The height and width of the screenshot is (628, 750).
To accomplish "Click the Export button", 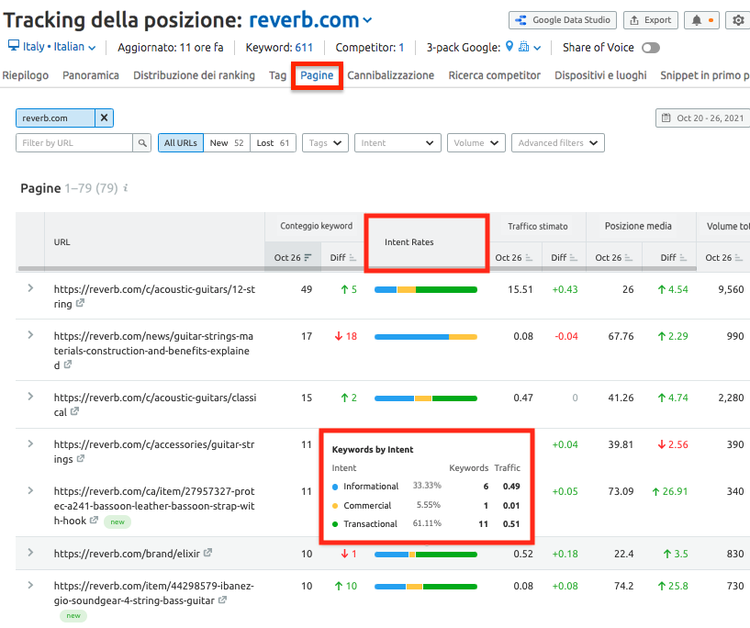I will tap(651, 20).
